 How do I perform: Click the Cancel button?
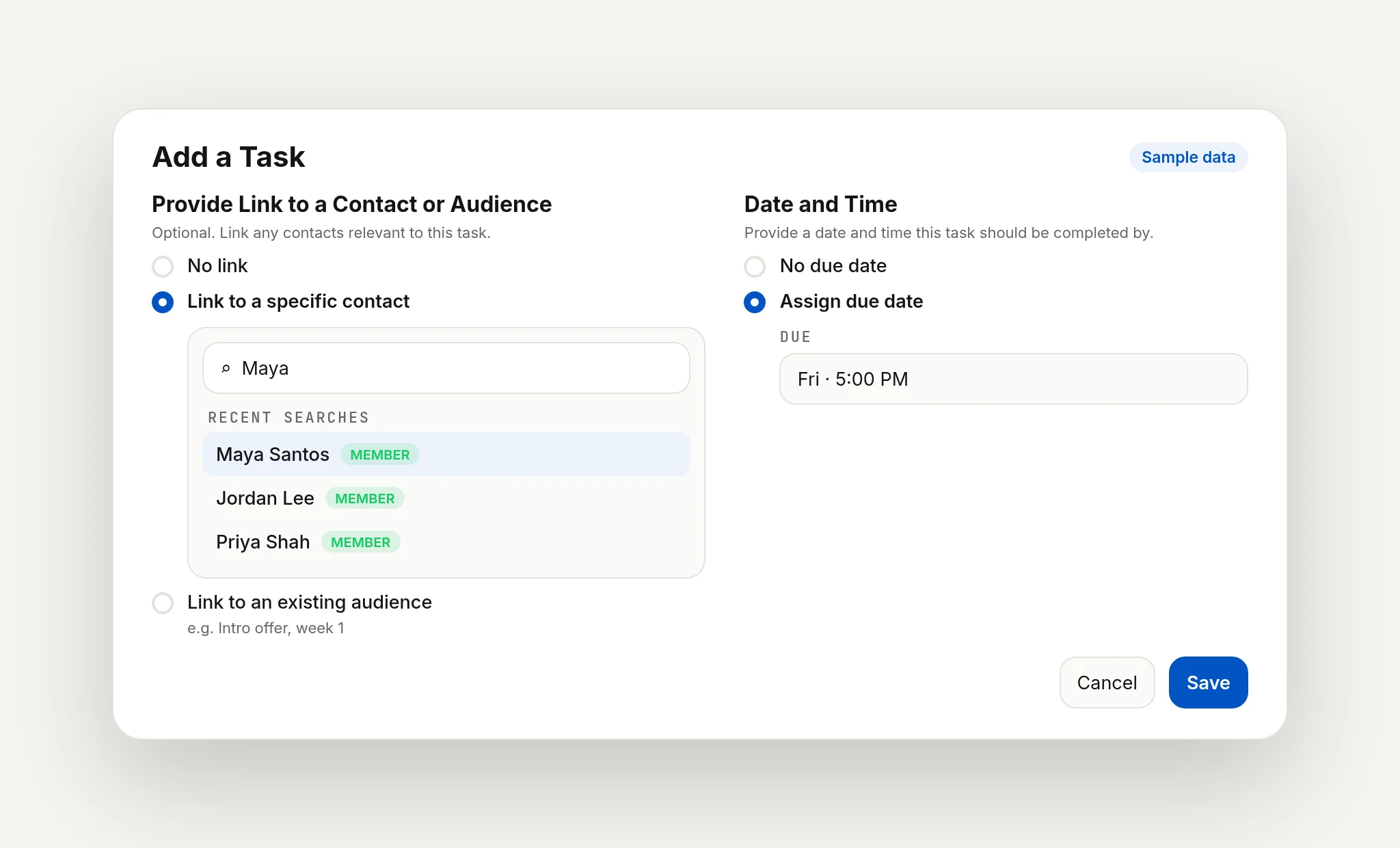click(1107, 683)
